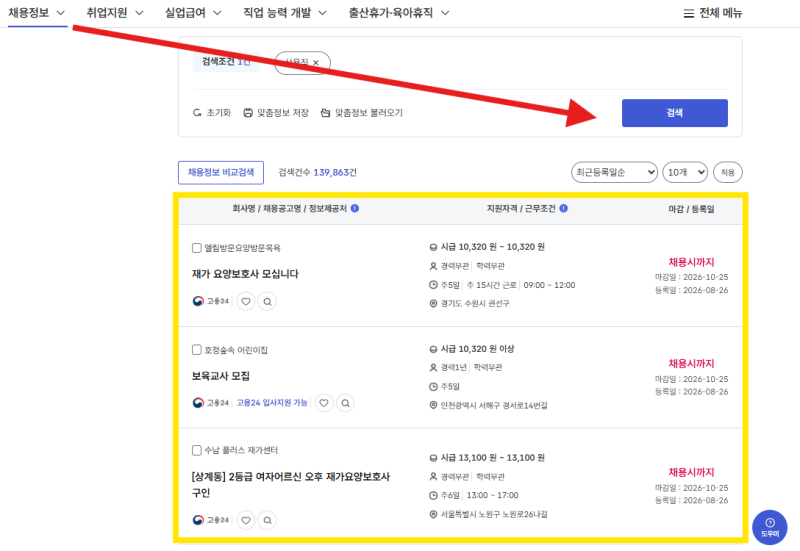Expand the 취업지원 menu chevron

[139, 13]
